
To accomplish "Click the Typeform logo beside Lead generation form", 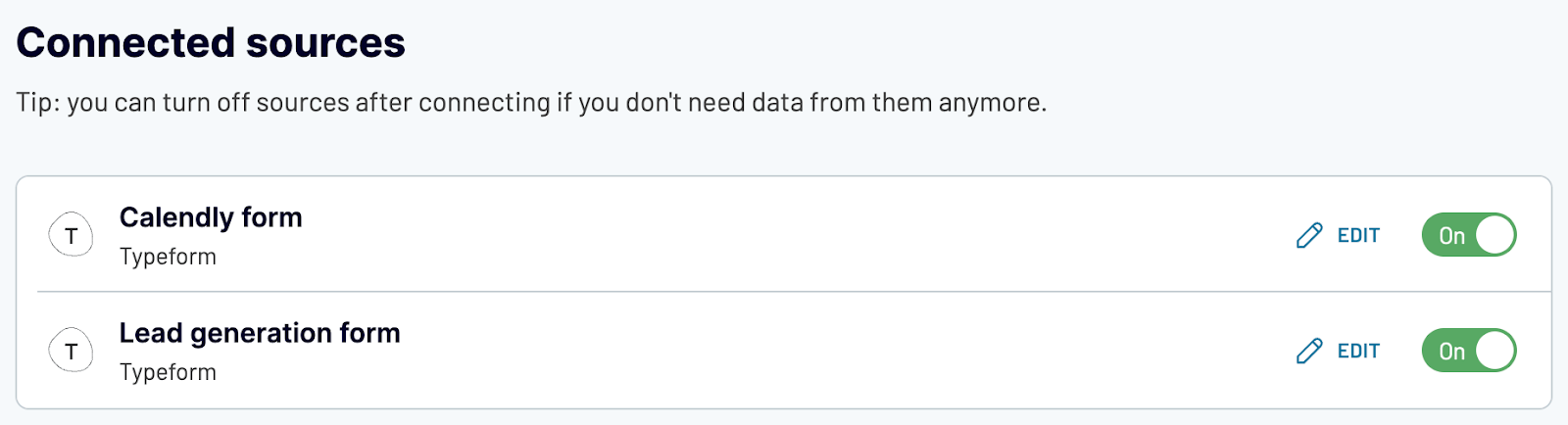I will 72,351.
